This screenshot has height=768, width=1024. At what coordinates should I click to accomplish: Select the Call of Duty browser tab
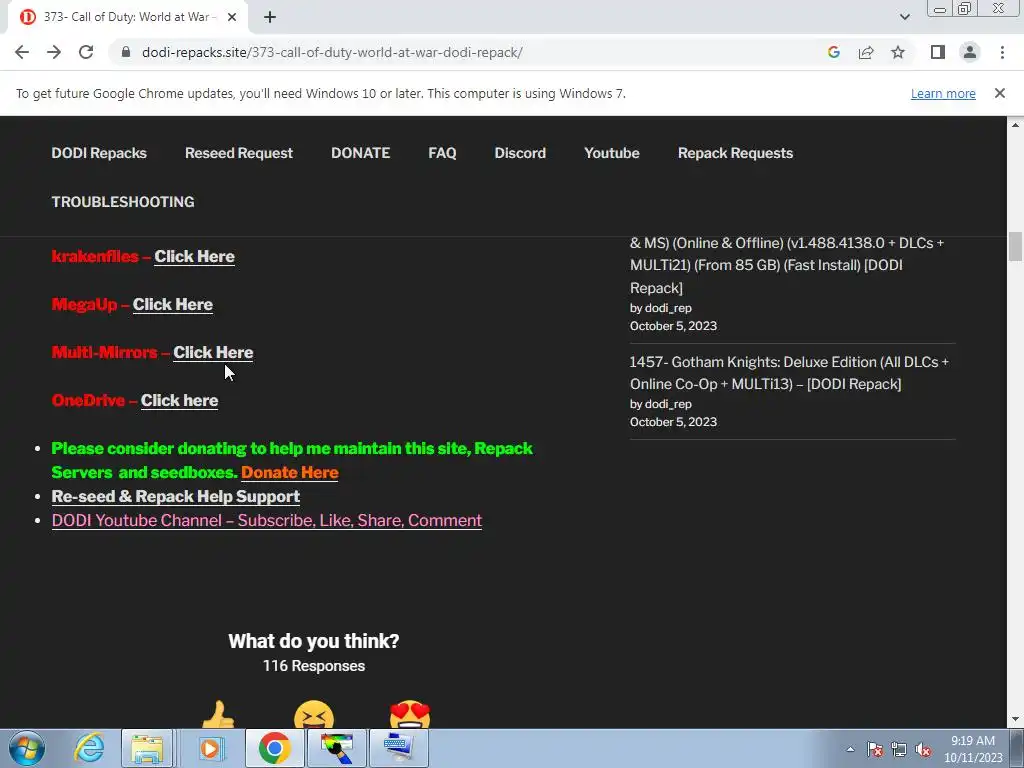127,17
